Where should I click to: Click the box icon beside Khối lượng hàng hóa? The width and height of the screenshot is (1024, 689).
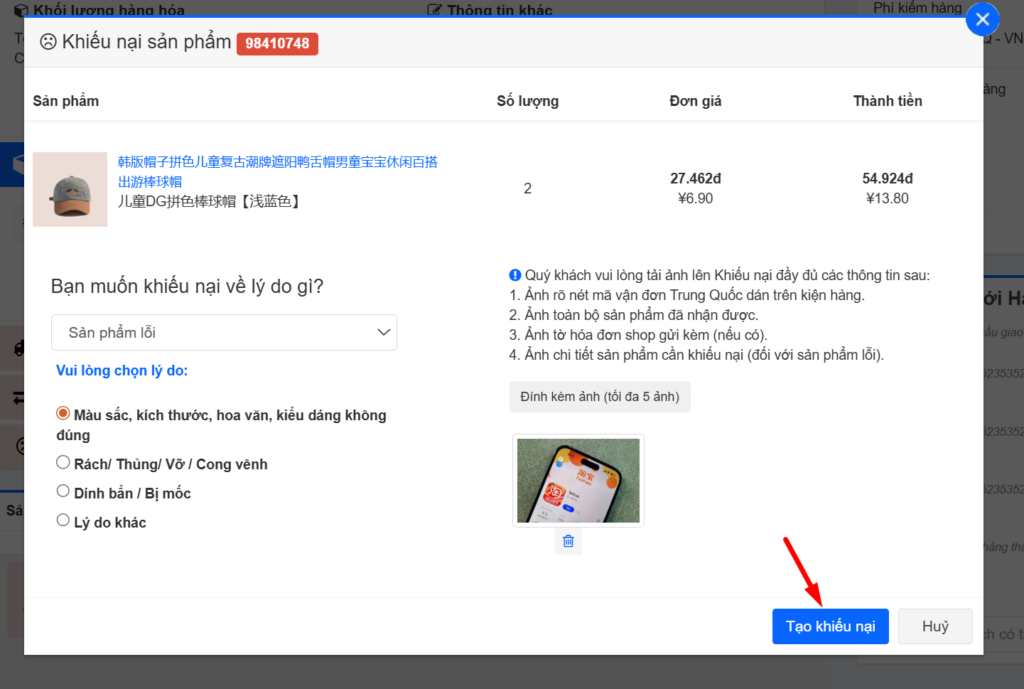tap(21, 10)
